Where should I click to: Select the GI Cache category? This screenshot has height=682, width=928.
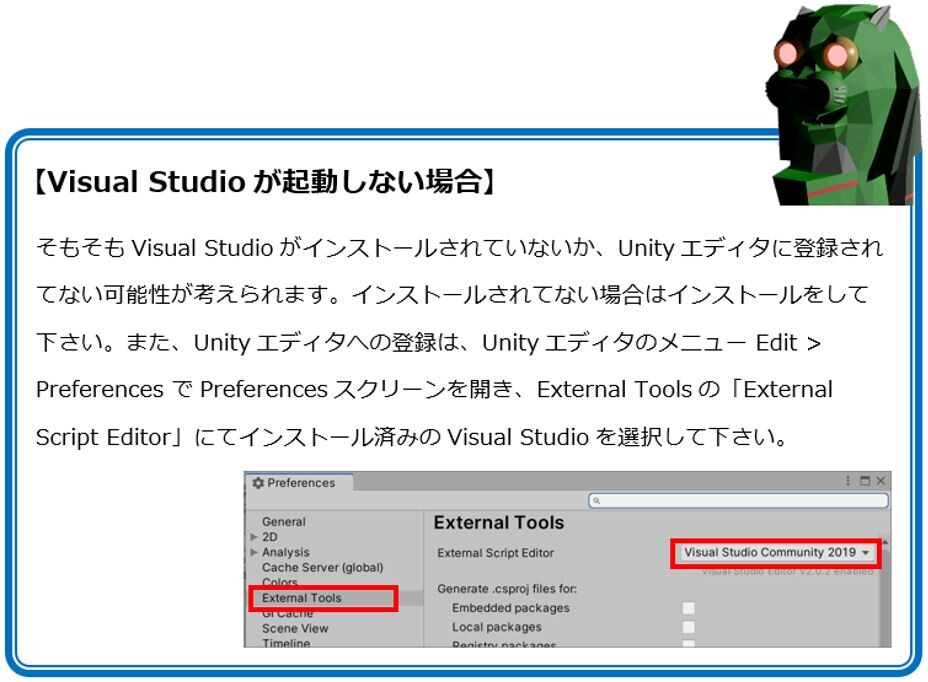pyautogui.click(x=288, y=614)
